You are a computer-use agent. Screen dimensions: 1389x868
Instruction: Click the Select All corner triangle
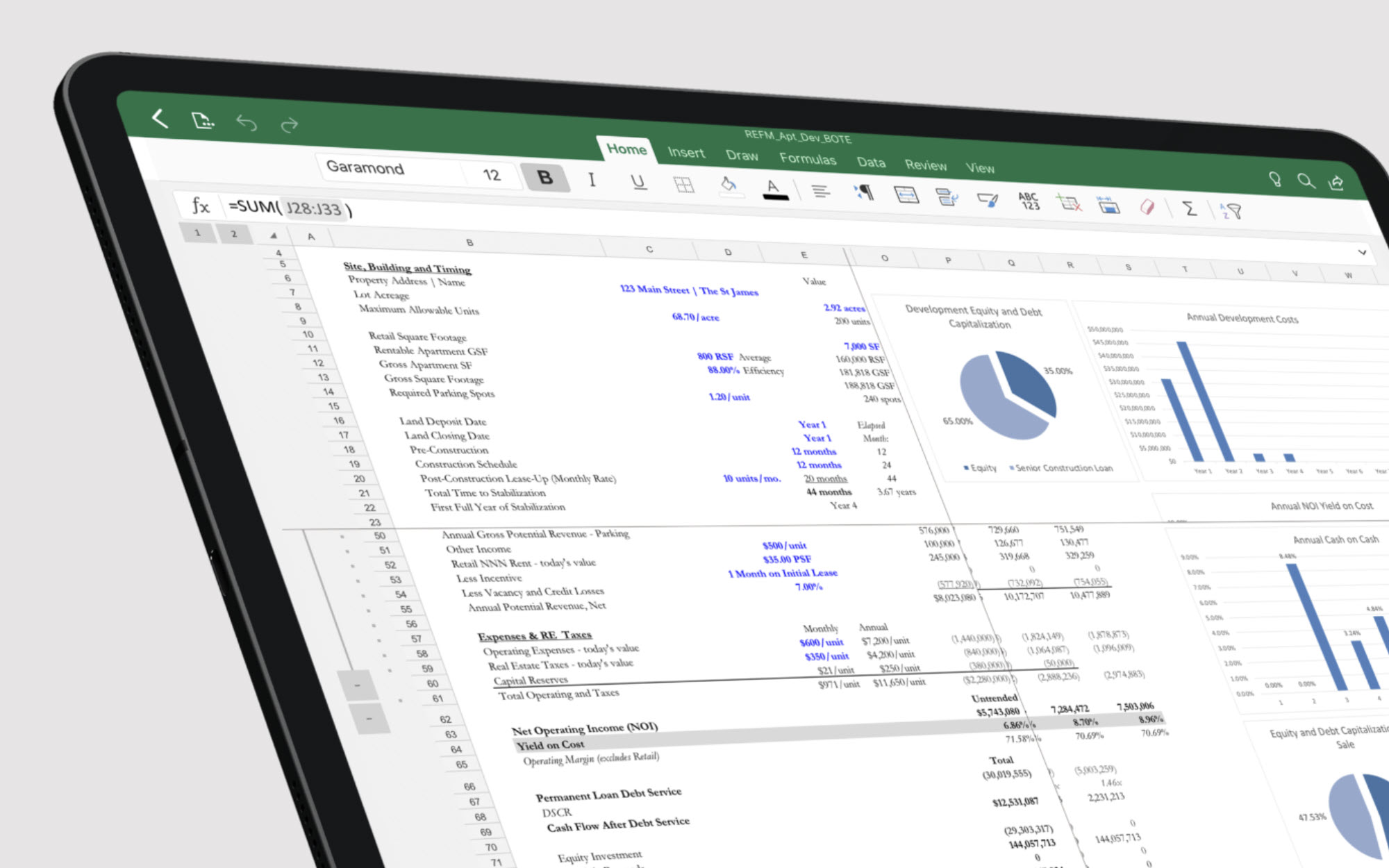coord(273,235)
